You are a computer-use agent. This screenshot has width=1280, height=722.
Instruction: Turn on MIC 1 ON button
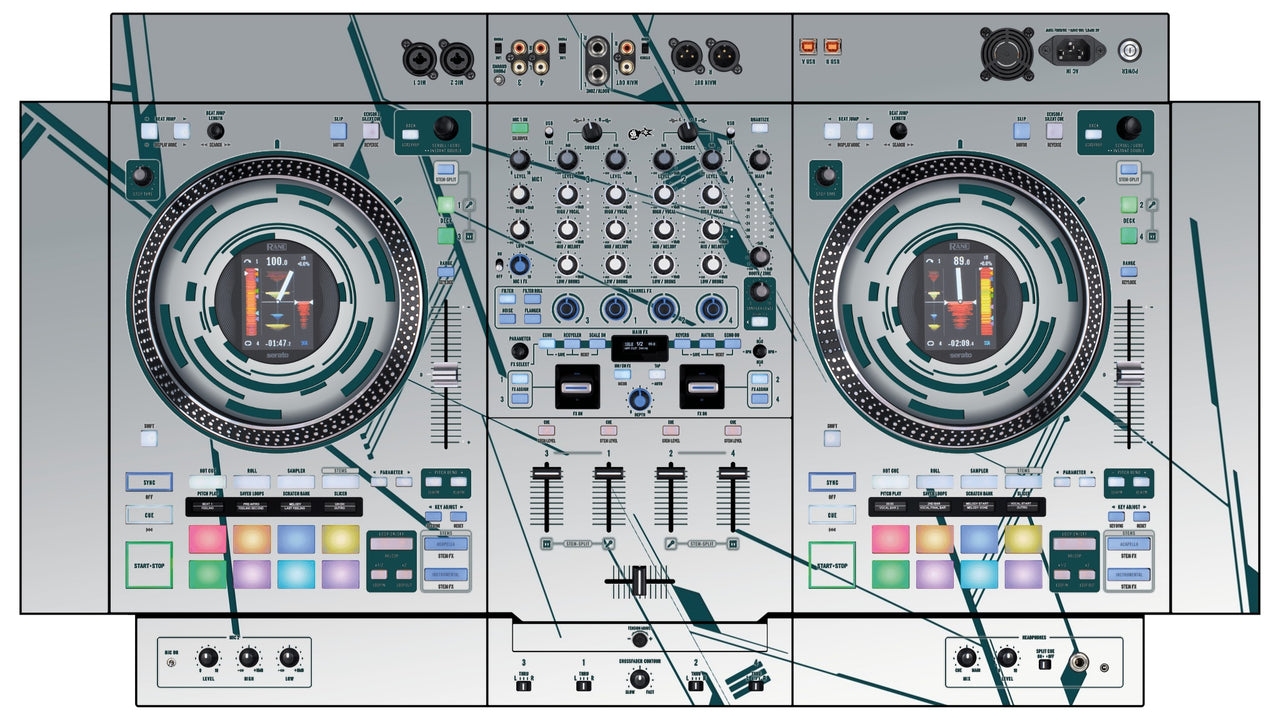519,129
